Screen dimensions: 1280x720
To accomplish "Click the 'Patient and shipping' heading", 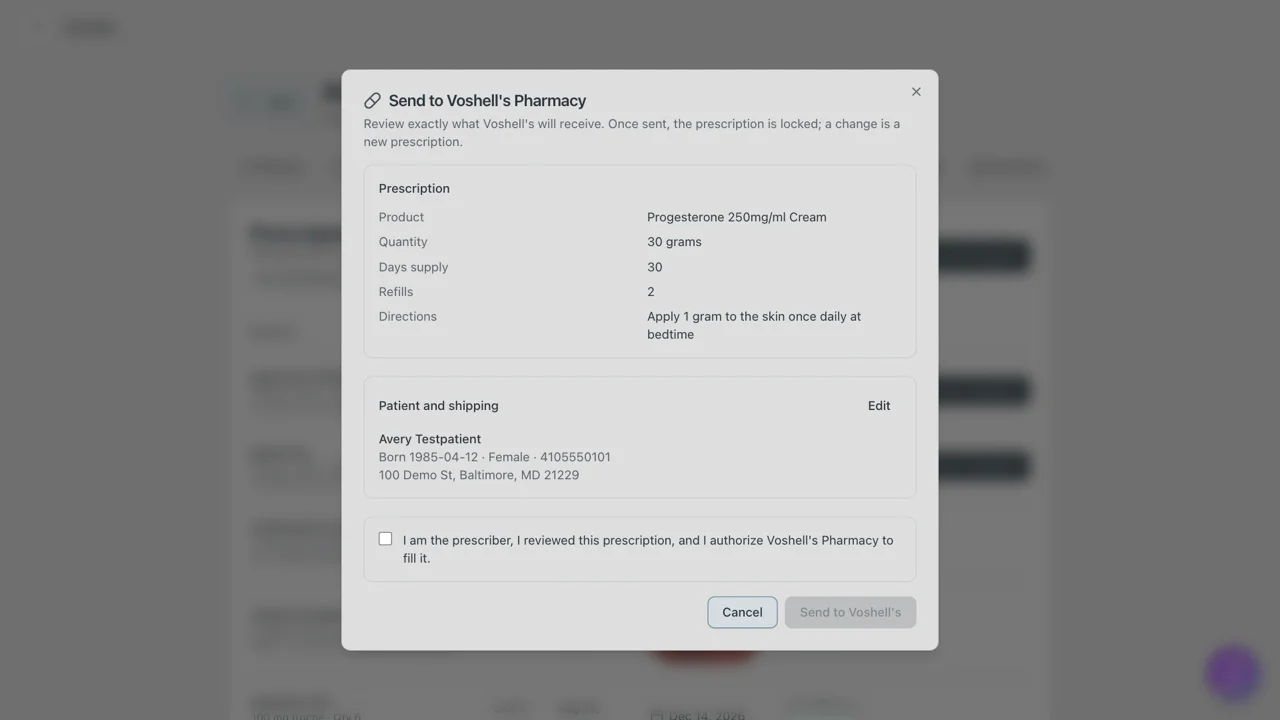I will [x=439, y=406].
